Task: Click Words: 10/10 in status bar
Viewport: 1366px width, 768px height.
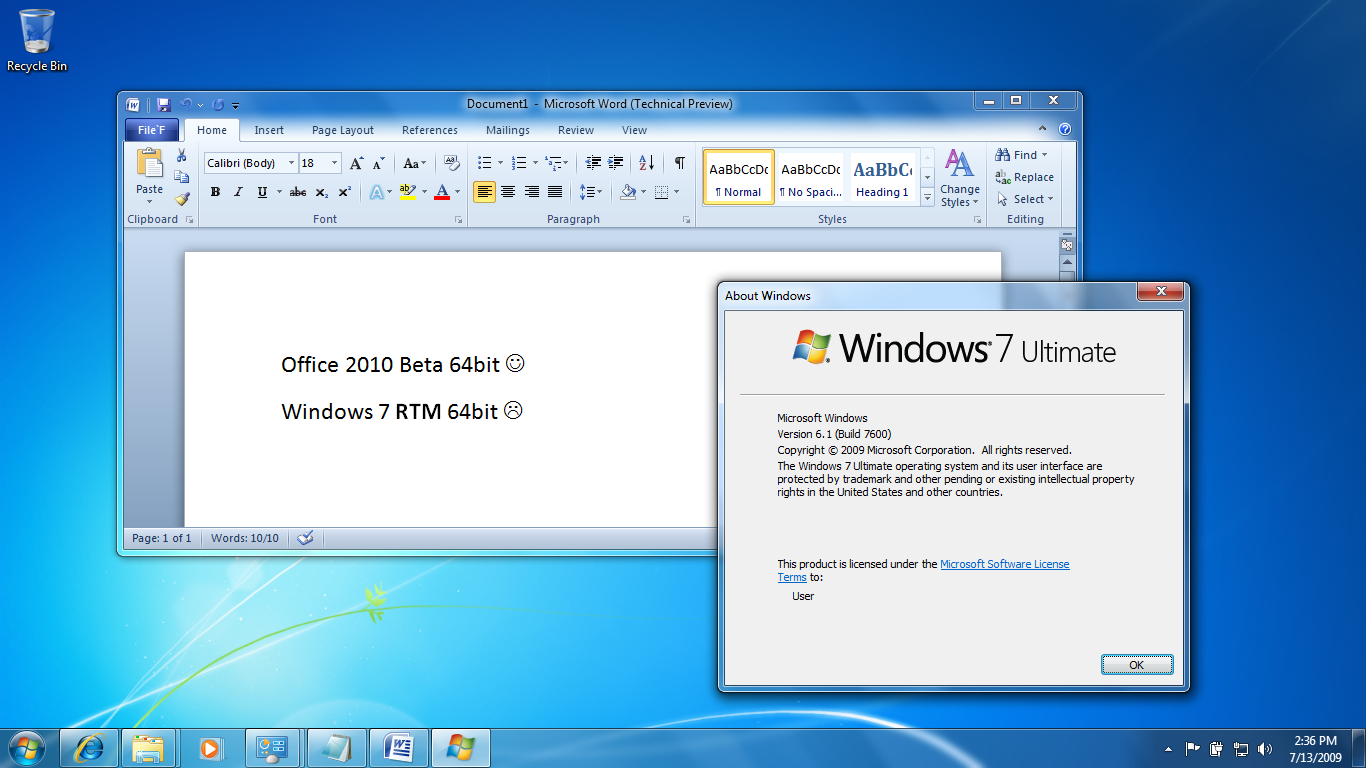Action: point(245,538)
